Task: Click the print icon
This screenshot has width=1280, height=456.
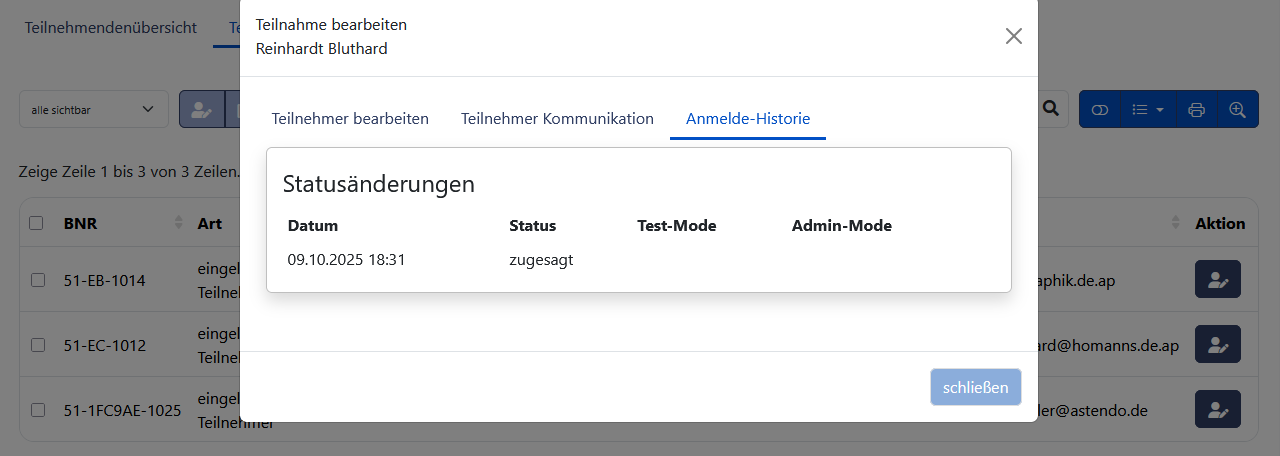Action: pos(1196,109)
